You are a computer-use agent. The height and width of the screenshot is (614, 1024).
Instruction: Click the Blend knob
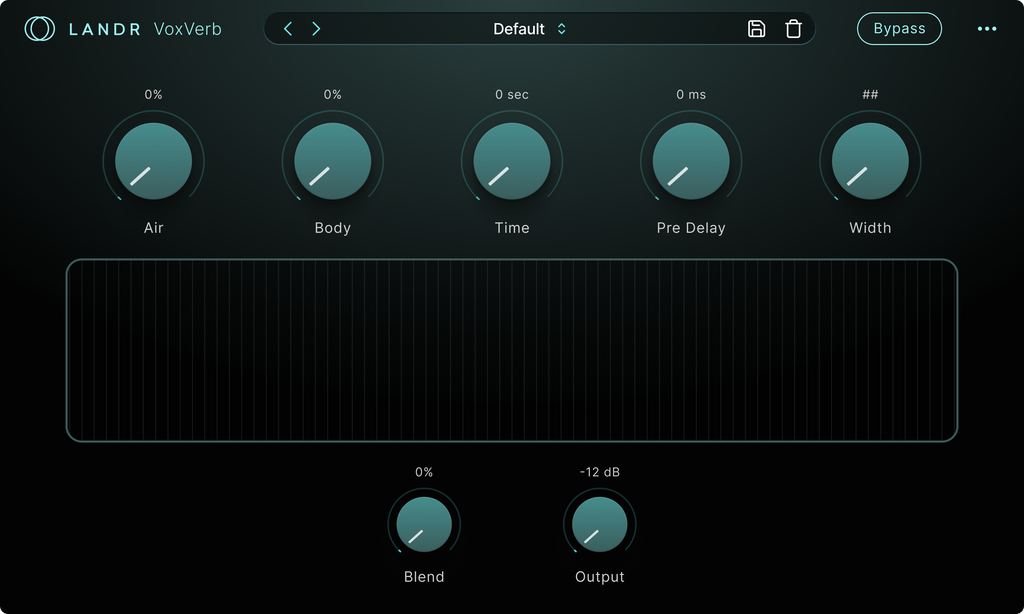pyautogui.click(x=424, y=525)
